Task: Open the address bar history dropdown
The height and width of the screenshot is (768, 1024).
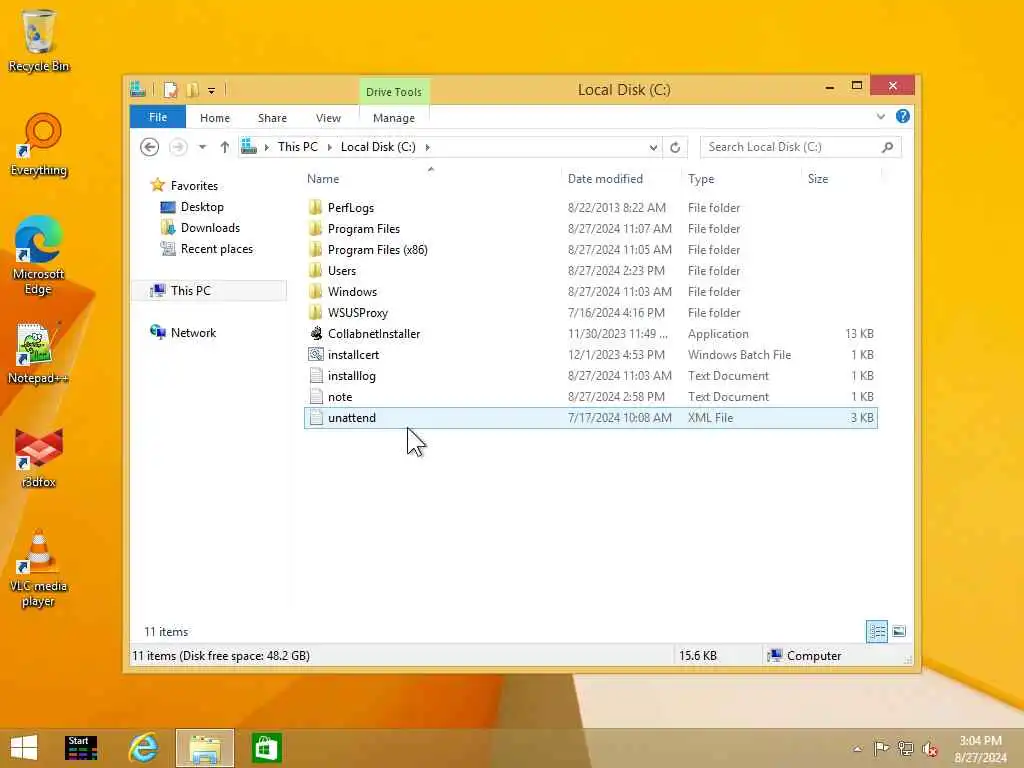Action: tap(653, 148)
